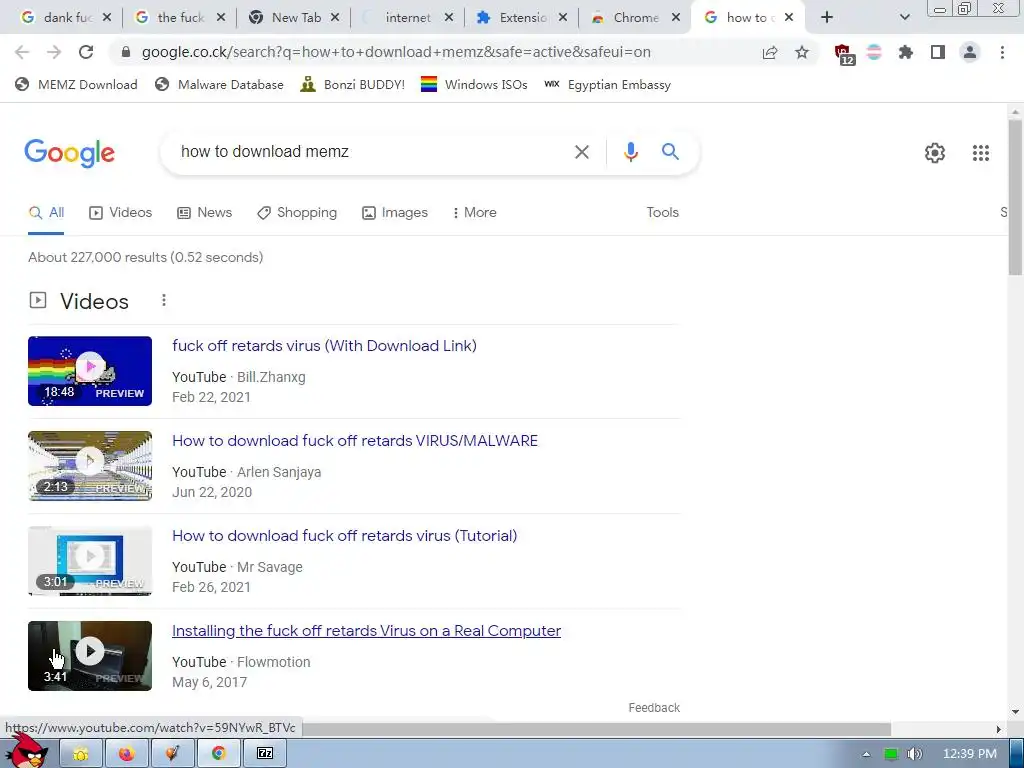
Task: Open the Chrome profile avatar
Action: [970, 52]
